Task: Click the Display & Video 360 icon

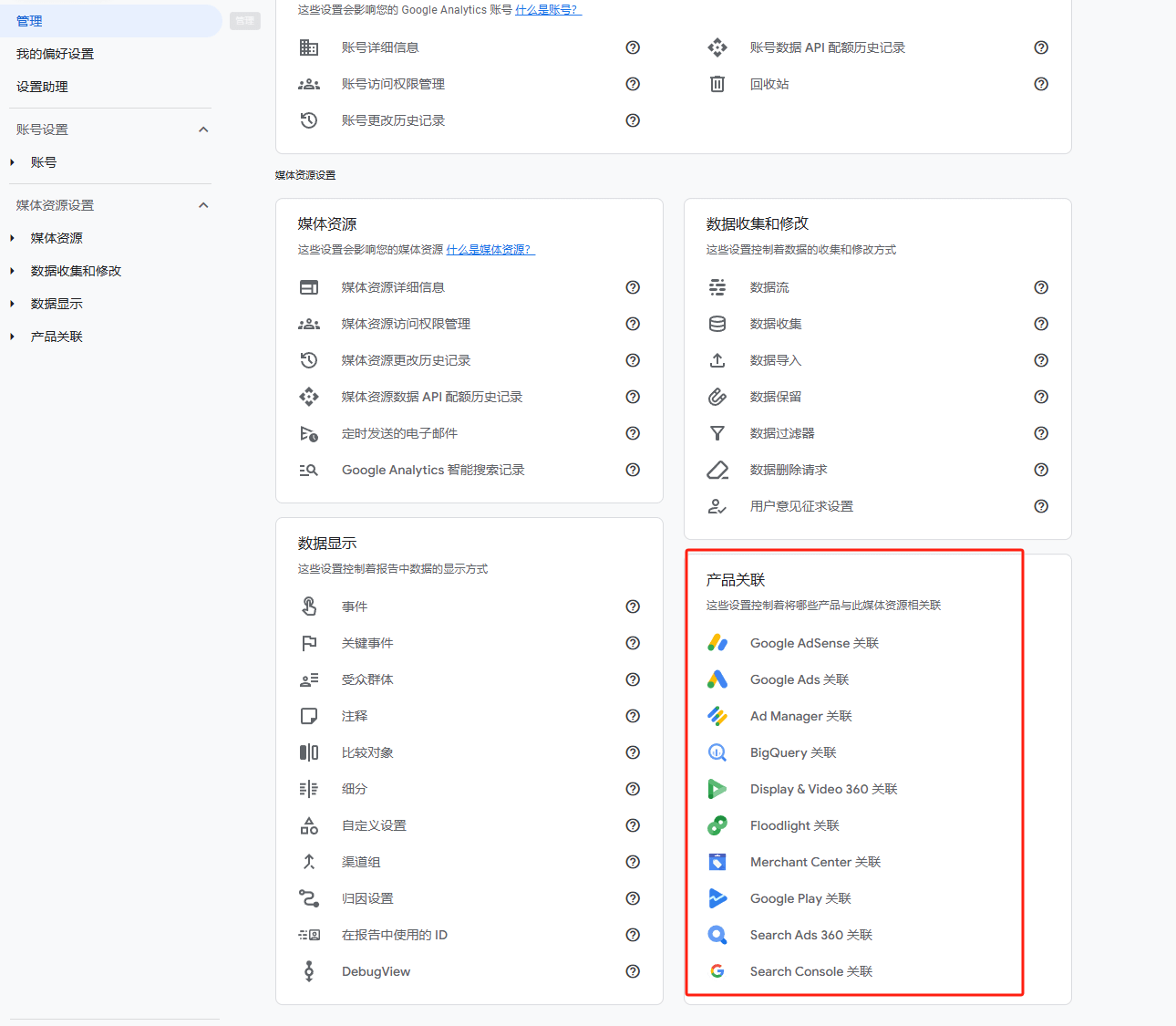Action: pos(717,789)
